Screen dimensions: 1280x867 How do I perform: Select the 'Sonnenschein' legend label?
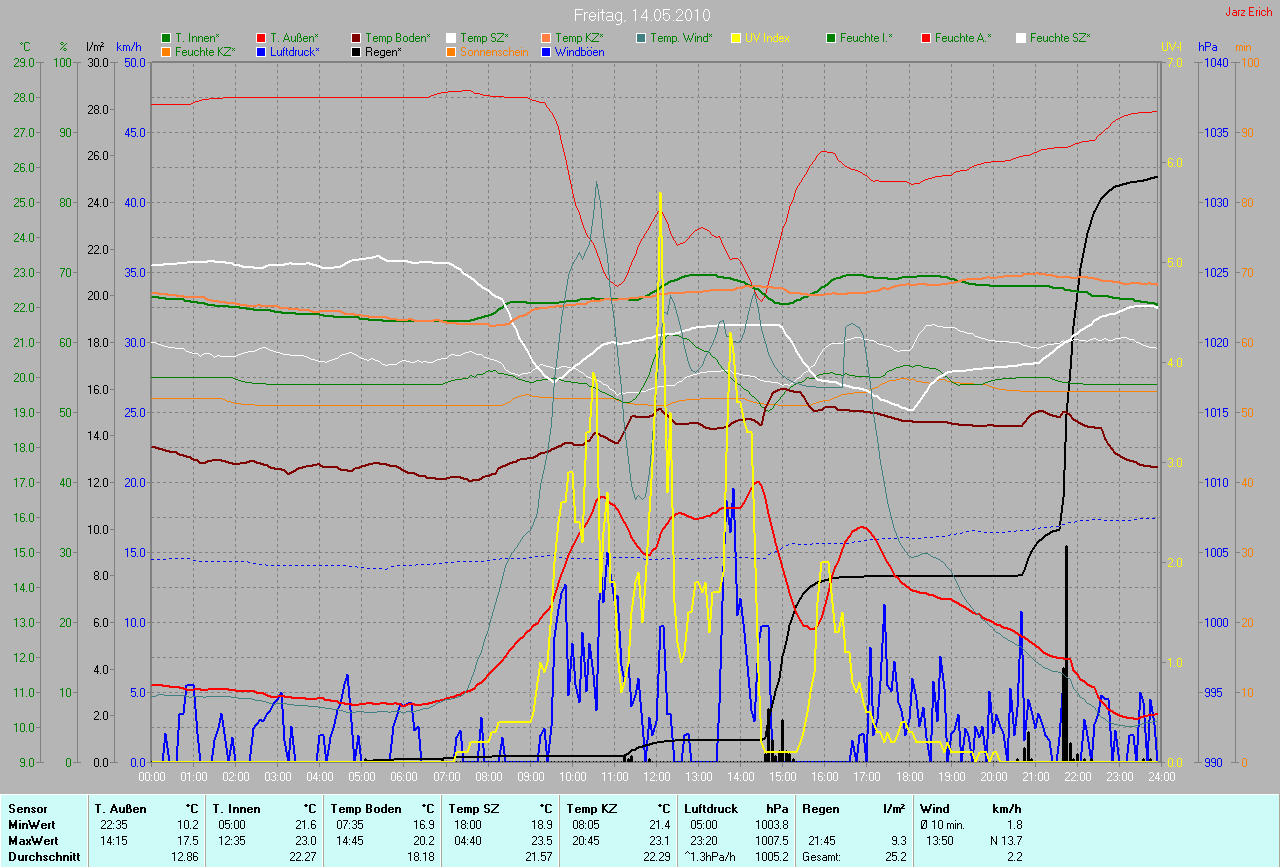(x=494, y=51)
